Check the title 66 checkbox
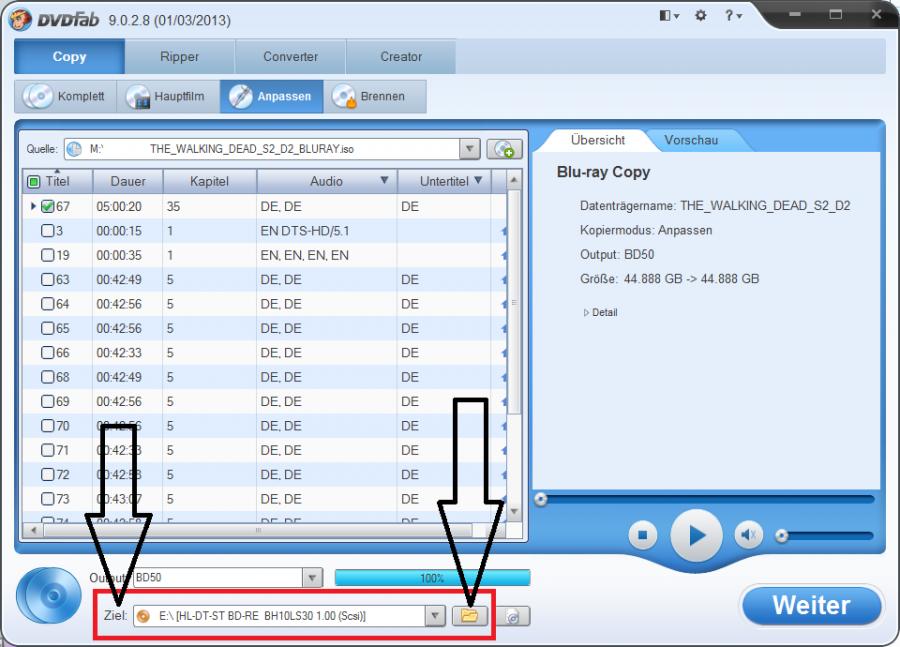The width and height of the screenshot is (900, 647). pos(48,352)
